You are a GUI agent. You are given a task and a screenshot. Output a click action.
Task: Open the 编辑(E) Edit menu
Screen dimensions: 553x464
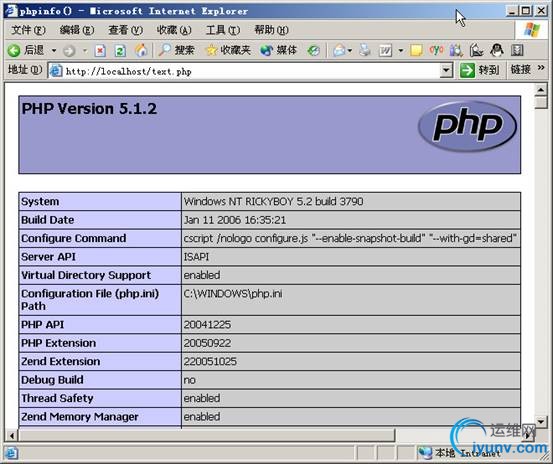tap(77, 30)
